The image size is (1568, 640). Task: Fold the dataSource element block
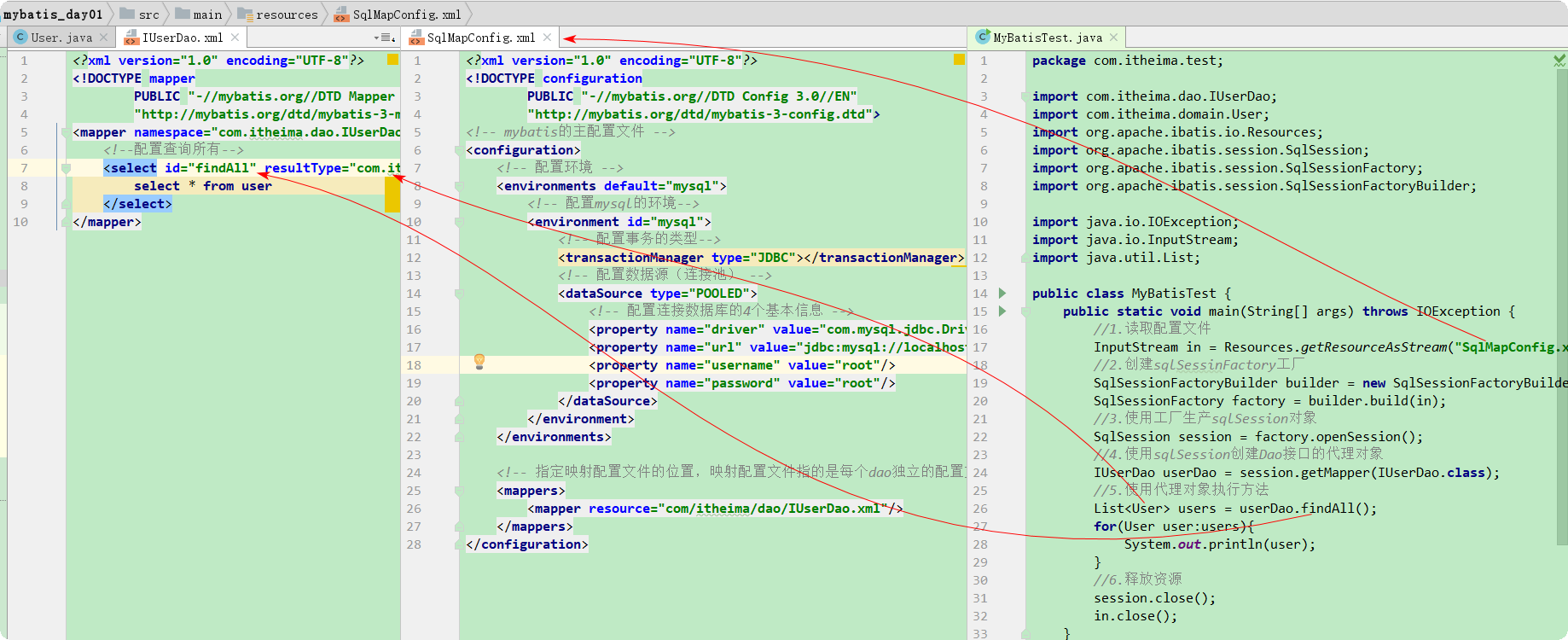pos(459,294)
